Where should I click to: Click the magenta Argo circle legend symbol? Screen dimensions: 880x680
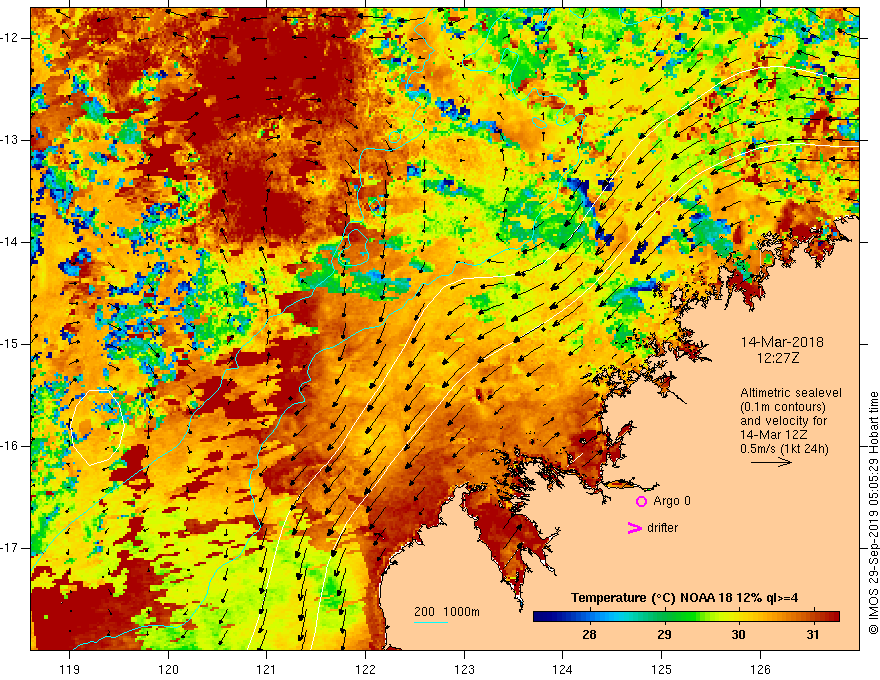coord(641,502)
